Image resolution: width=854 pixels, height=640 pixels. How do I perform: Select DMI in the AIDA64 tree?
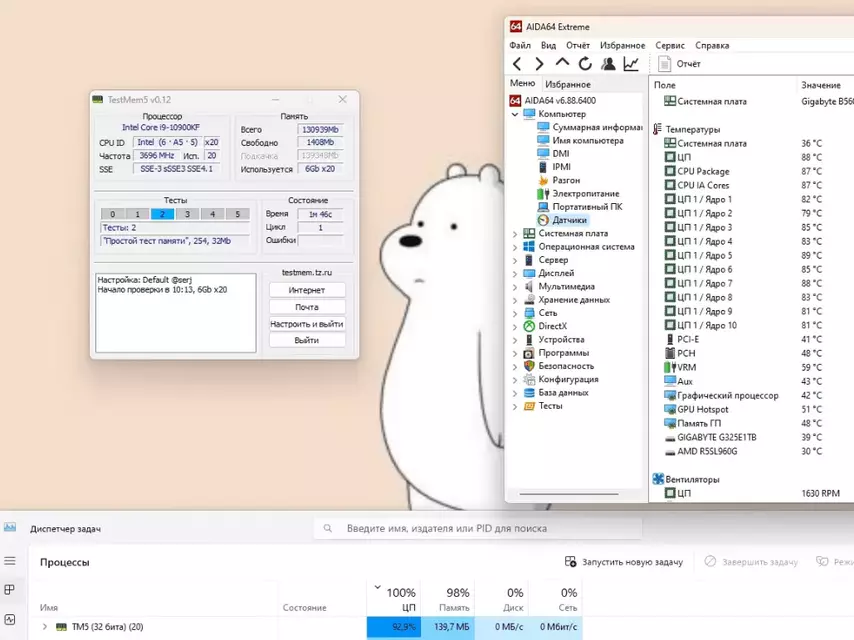tap(553, 154)
